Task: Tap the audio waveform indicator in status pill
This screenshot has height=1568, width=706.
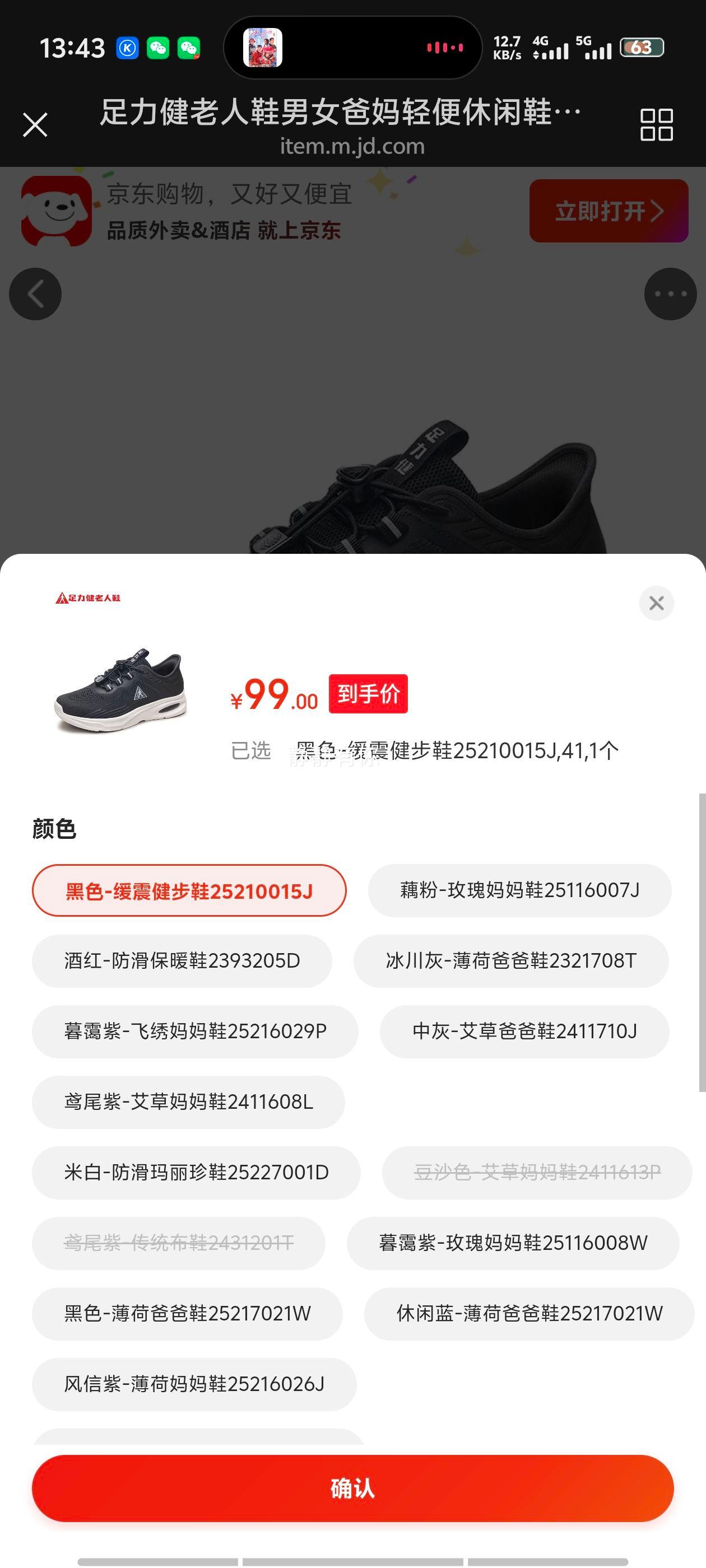Action: pyautogui.click(x=445, y=48)
